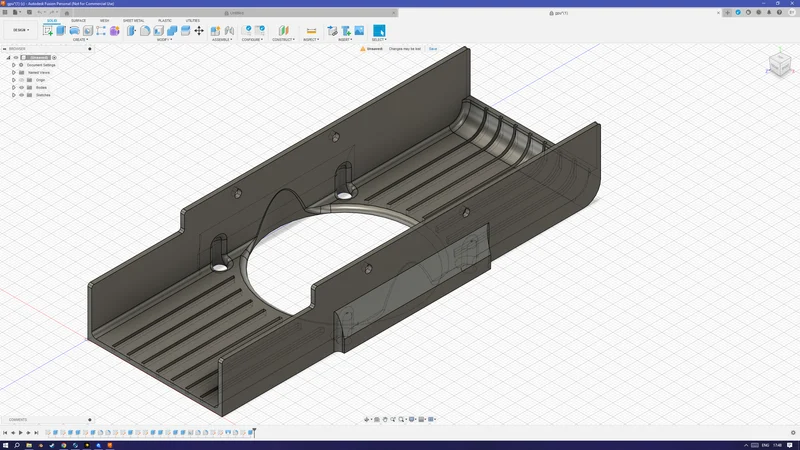
Task: Open the notifications bell icon
Action: [769, 12]
